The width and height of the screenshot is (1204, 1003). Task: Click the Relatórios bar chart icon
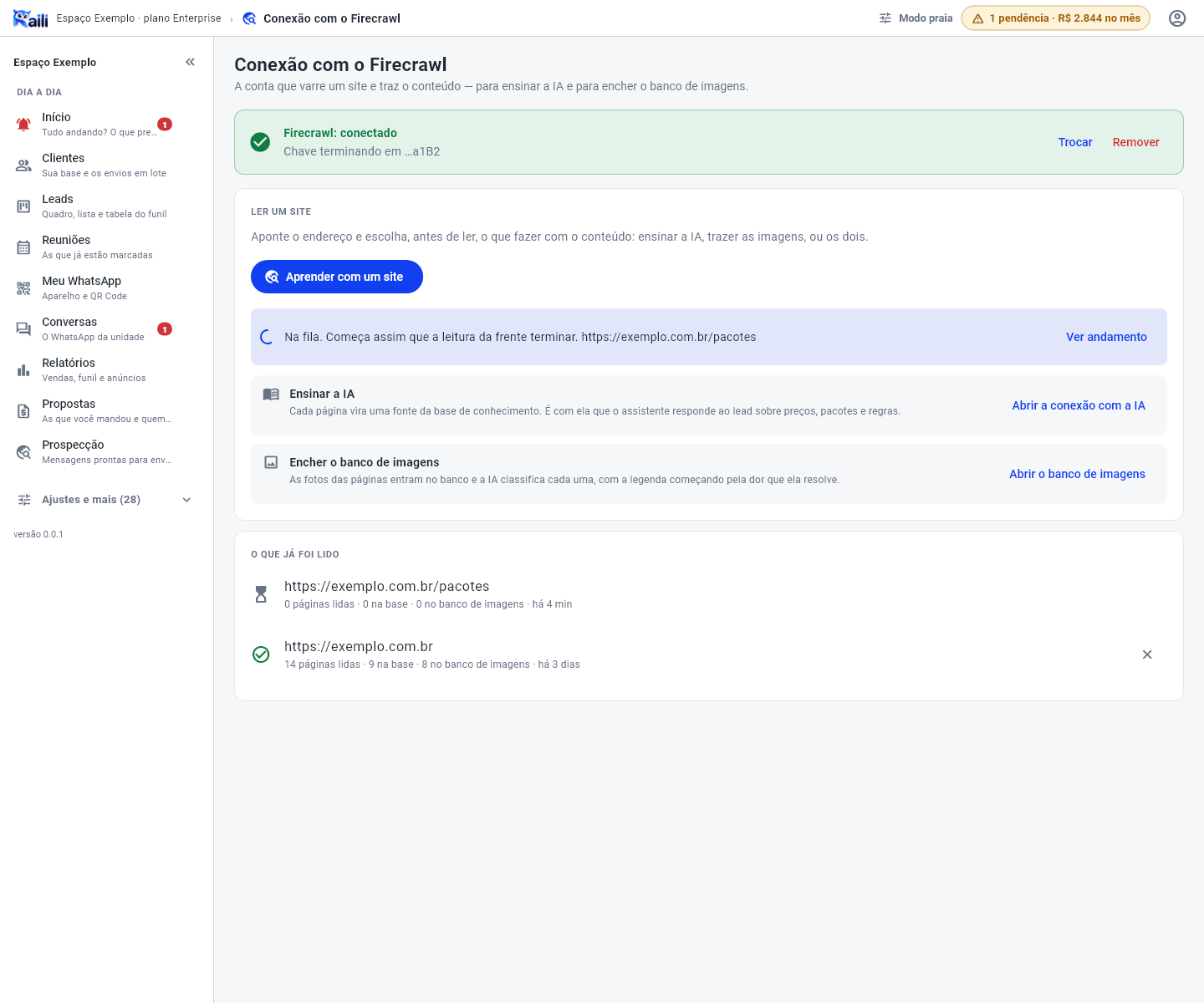point(23,370)
